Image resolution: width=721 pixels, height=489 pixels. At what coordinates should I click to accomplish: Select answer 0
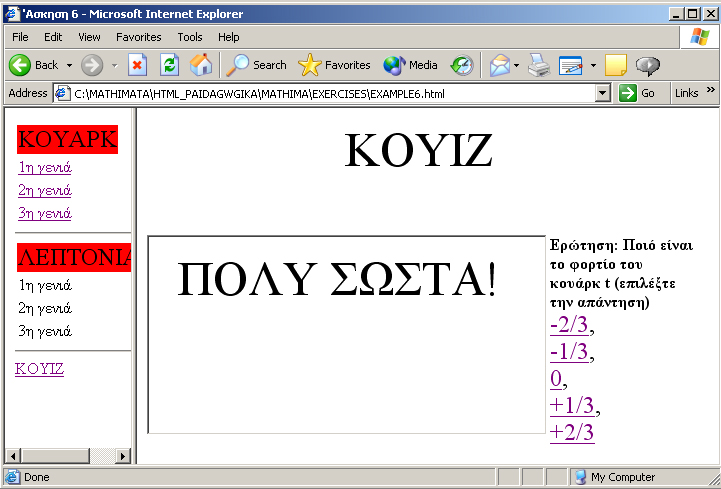click(x=556, y=379)
